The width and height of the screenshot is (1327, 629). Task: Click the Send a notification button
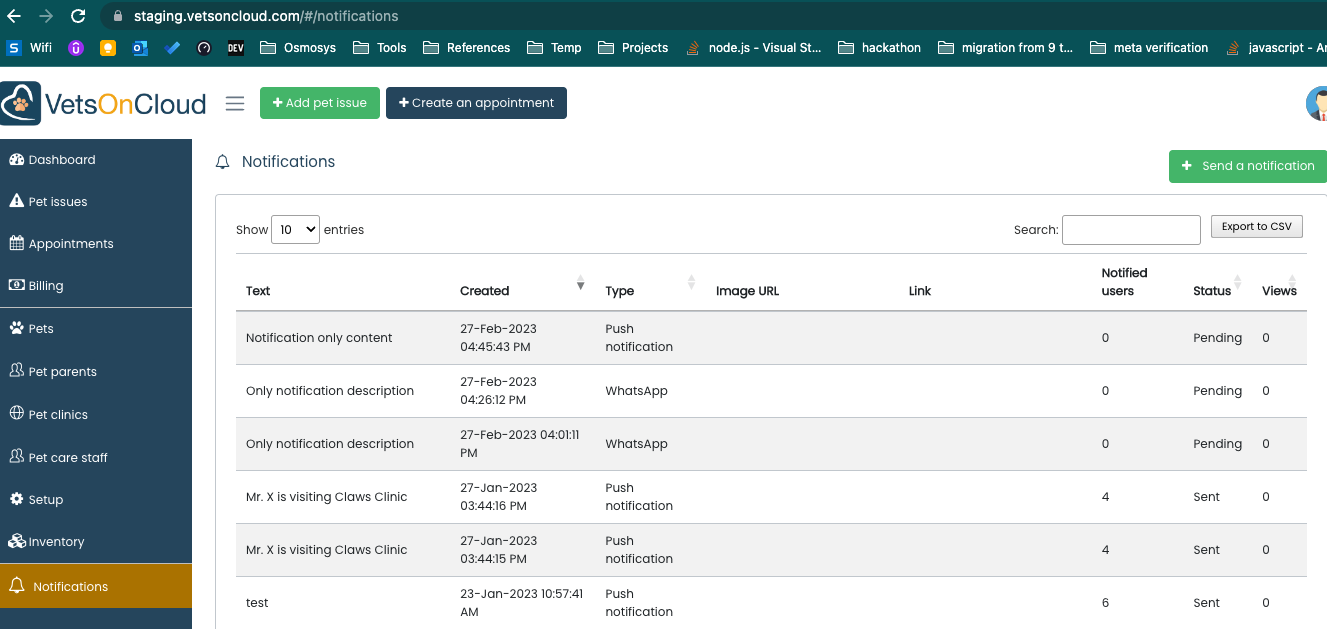tap(1247, 166)
